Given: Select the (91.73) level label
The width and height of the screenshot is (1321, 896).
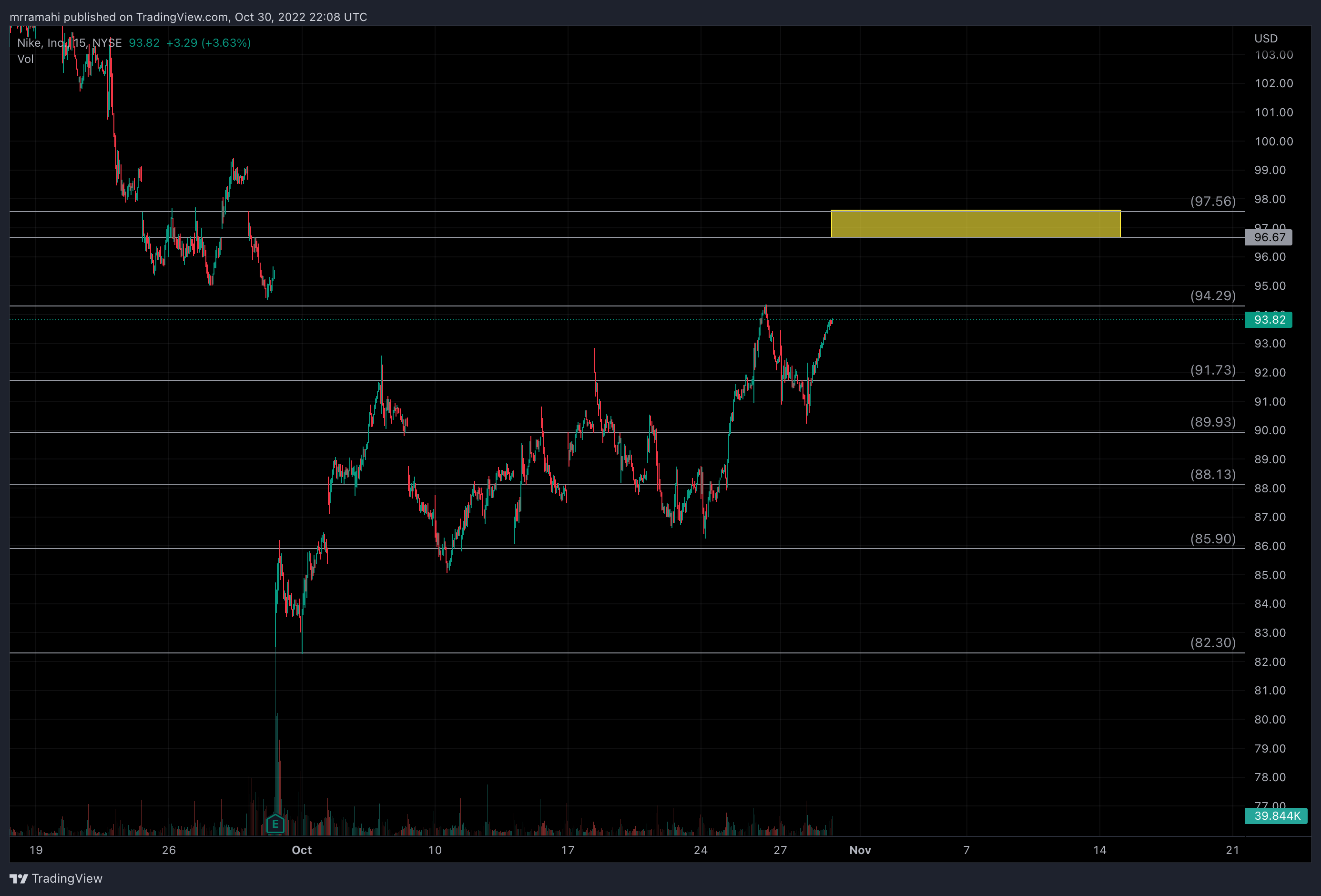Looking at the screenshot, I should click(1213, 370).
